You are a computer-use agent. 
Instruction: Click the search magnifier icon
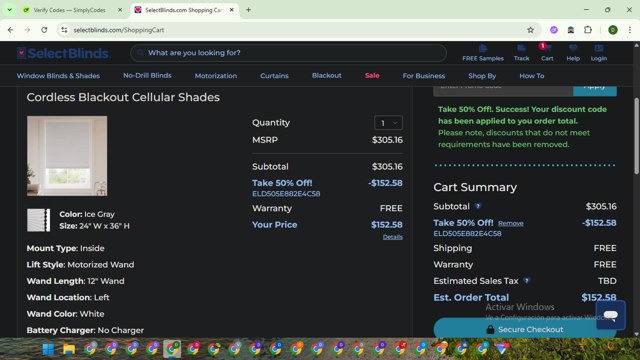(140, 53)
